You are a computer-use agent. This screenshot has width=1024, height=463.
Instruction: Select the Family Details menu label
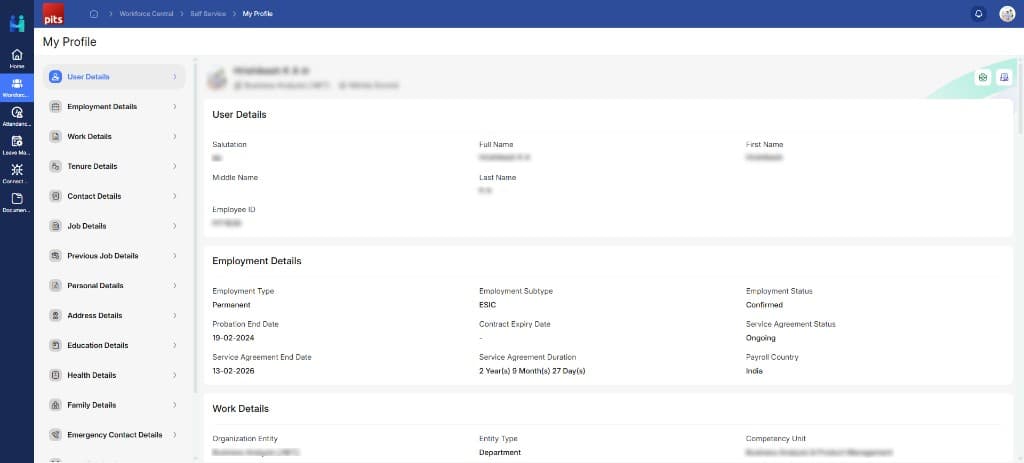(x=91, y=405)
